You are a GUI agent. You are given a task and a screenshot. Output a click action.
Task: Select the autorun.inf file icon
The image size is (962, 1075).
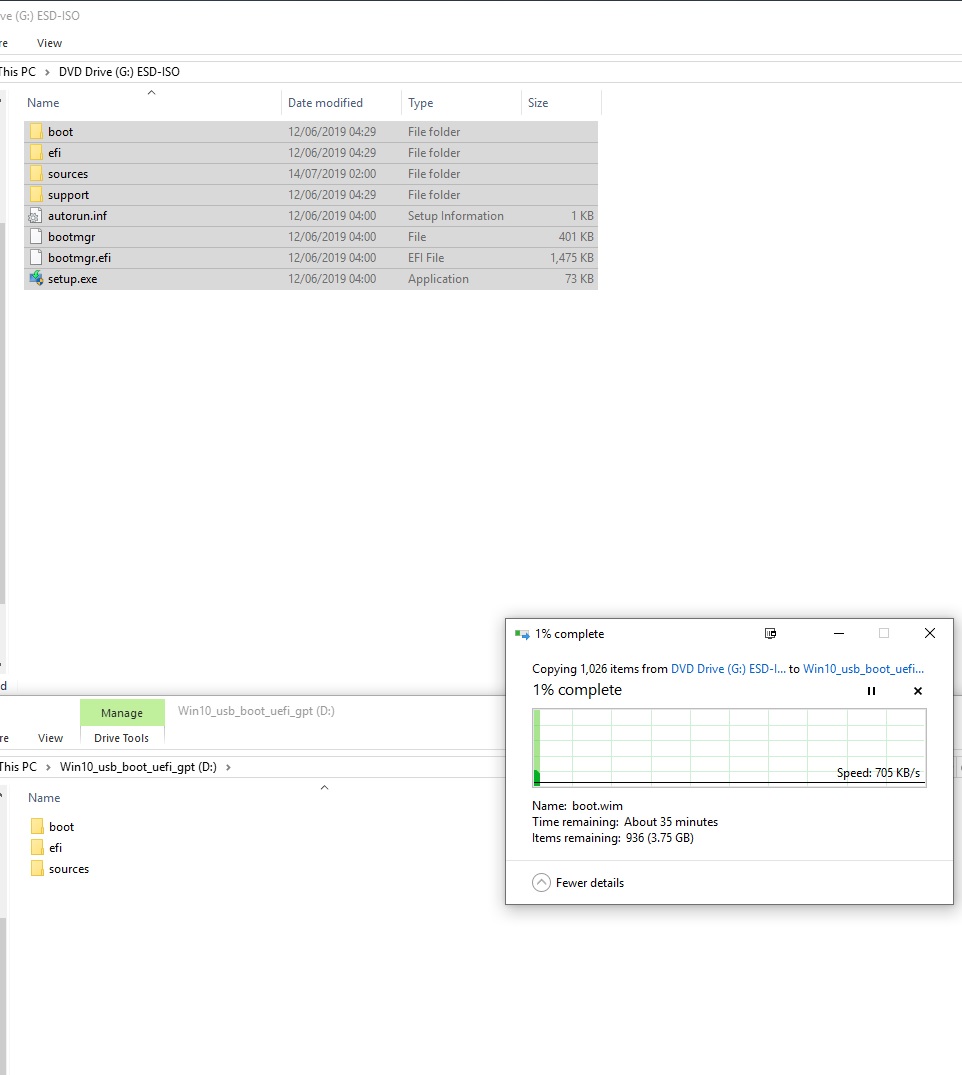point(36,216)
